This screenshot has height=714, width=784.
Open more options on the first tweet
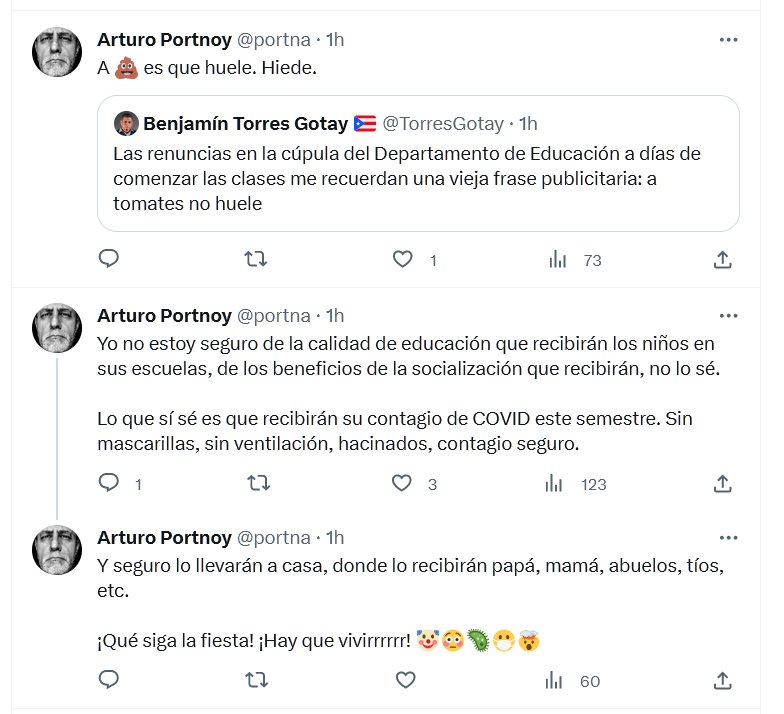[x=729, y=39]
